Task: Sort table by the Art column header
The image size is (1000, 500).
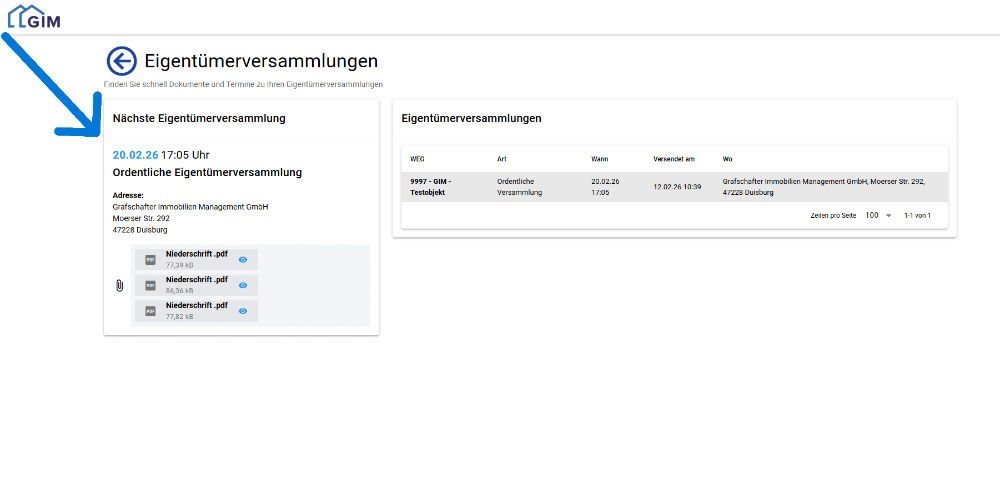Action: [502, 159]
